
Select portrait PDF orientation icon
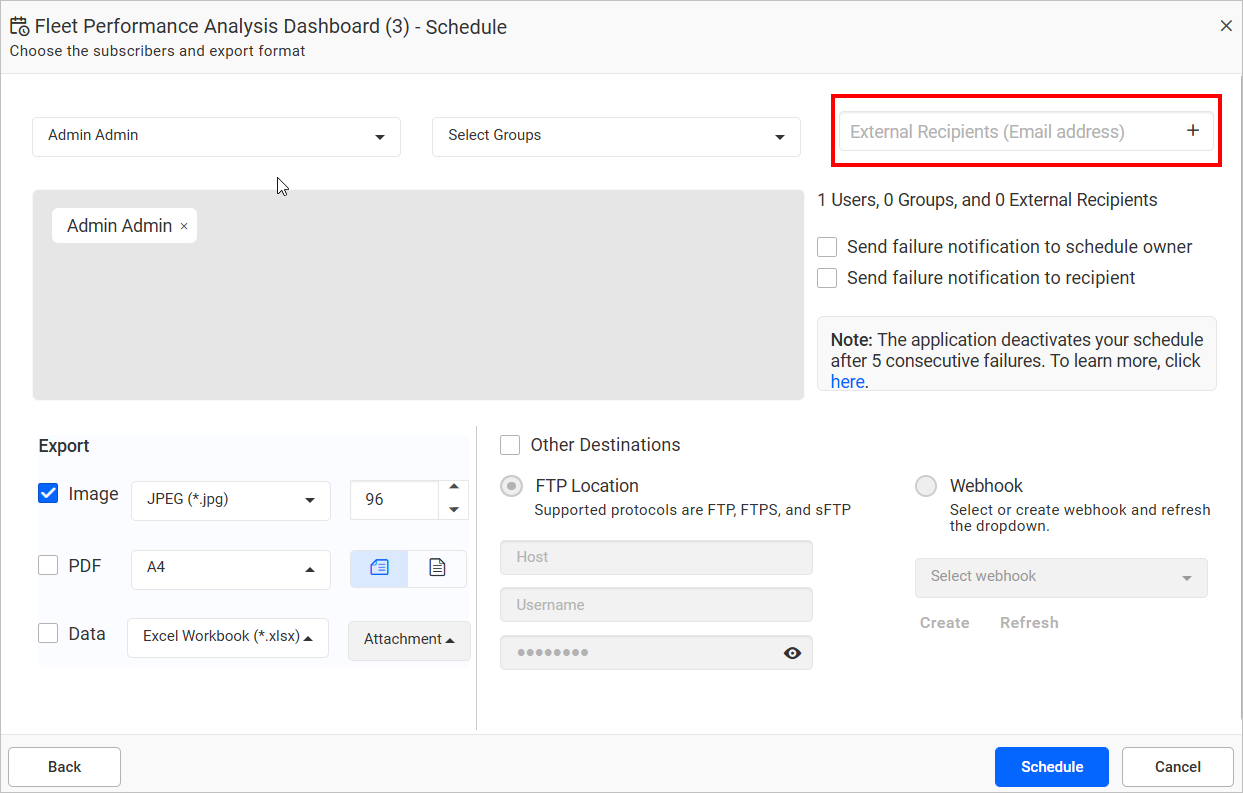click(x=437, y=568)
